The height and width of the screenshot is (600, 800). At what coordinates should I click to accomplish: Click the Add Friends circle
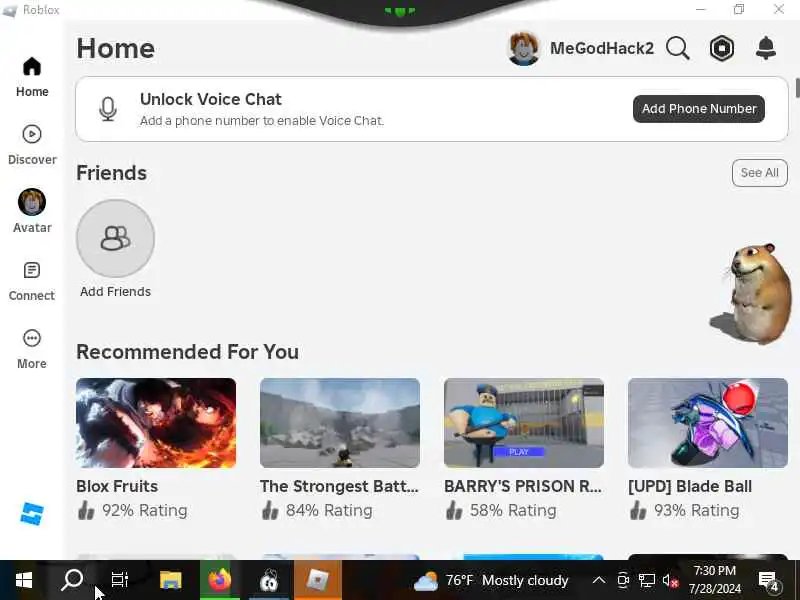[x=115, y=238]
